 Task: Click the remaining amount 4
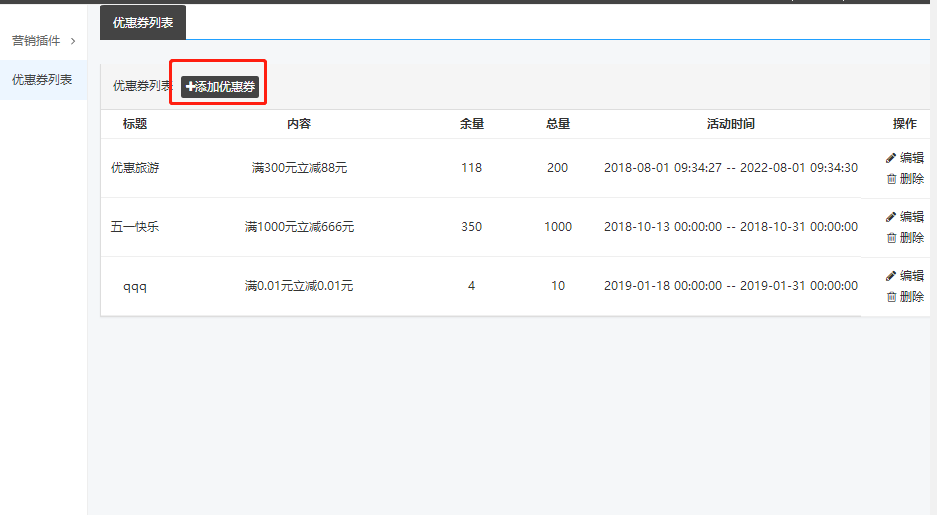click(471, 286)
